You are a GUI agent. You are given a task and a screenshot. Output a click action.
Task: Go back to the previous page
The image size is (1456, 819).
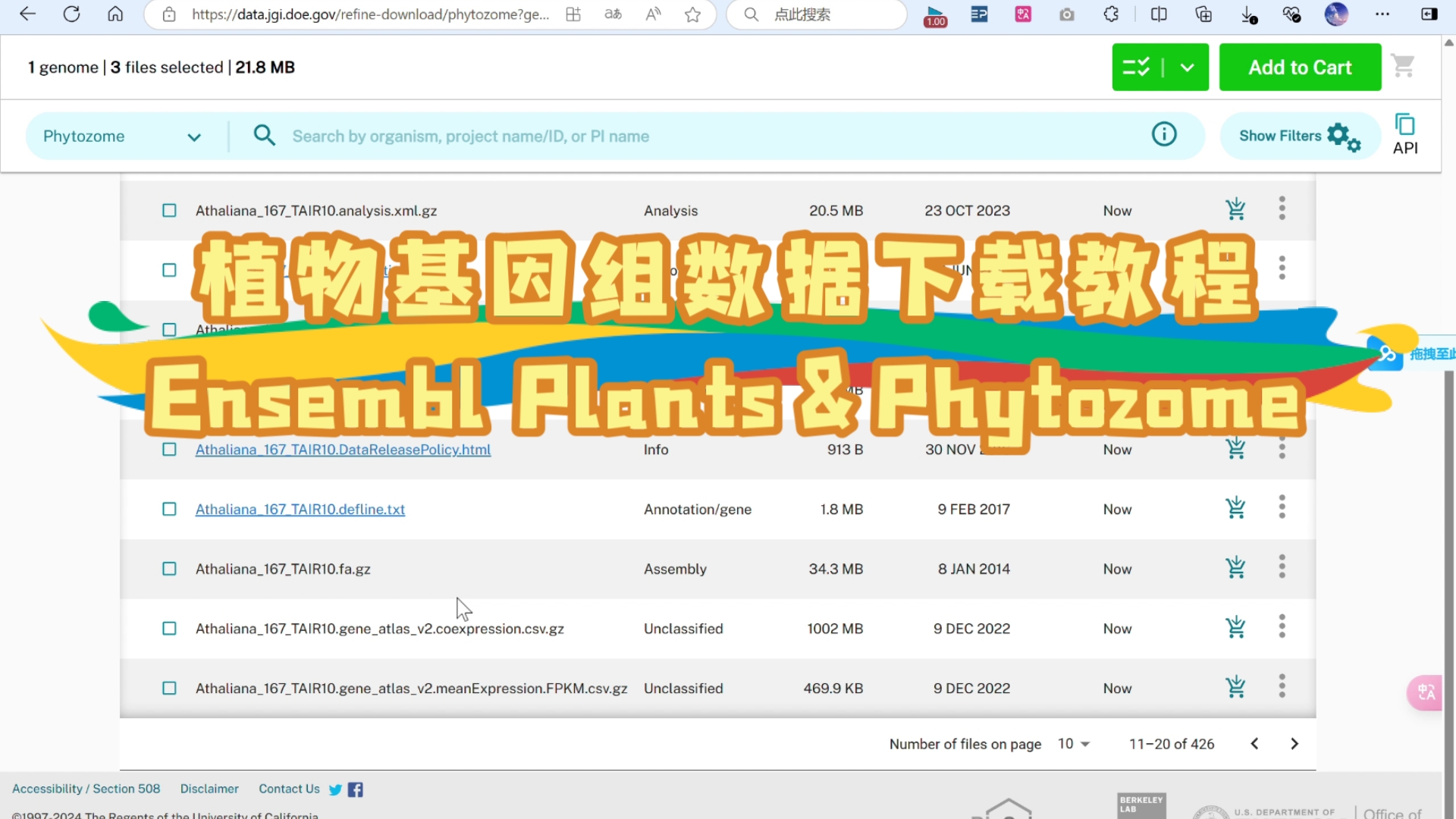click(27, 14)
